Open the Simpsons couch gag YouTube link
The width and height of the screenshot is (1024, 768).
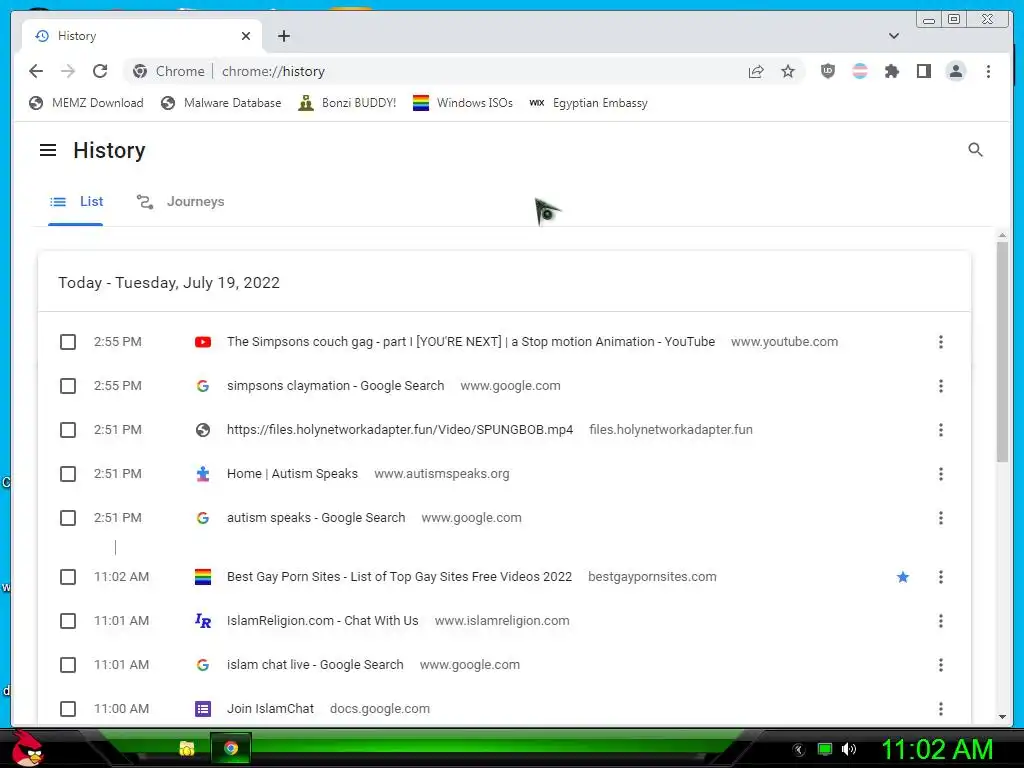(471, 342)
